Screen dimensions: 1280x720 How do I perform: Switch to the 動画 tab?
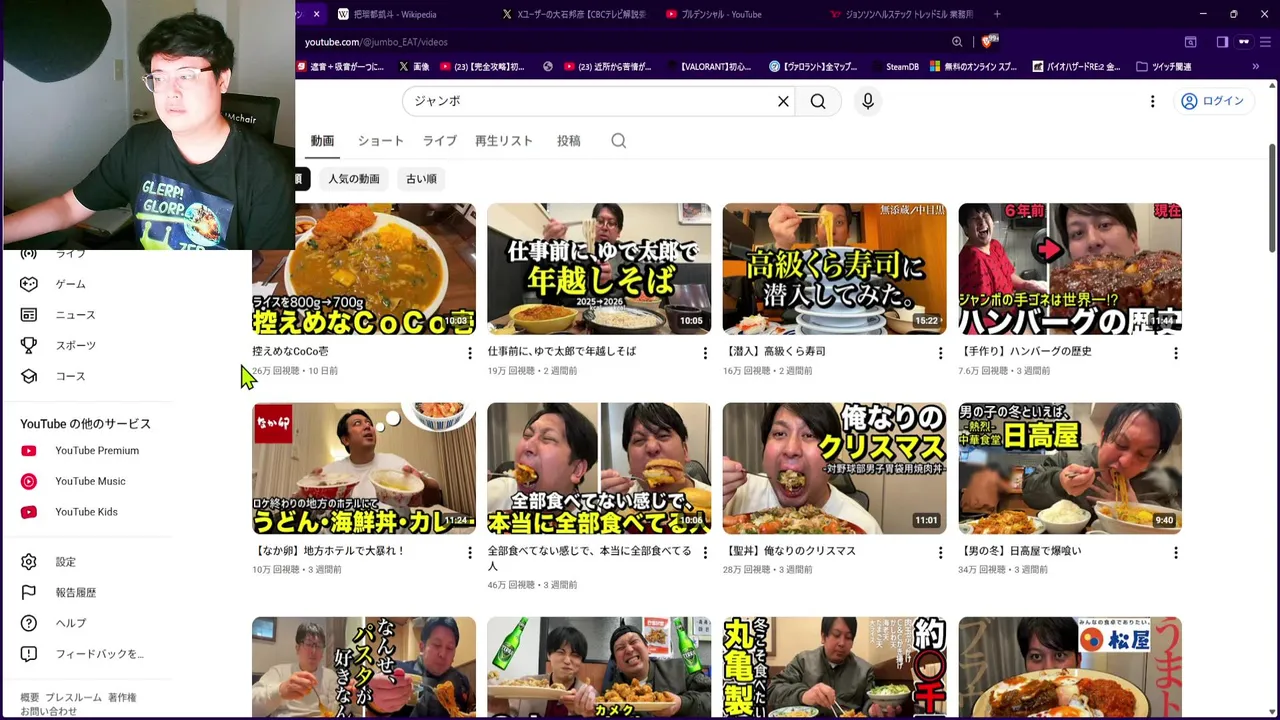pos(322,141)
